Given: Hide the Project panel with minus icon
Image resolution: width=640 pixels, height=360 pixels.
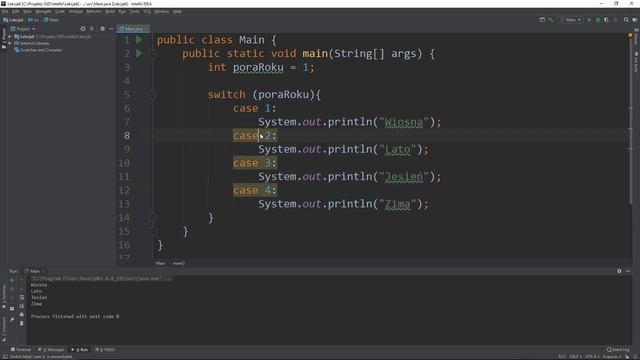Looking at the screenshot, I should [x=111, y=29].
